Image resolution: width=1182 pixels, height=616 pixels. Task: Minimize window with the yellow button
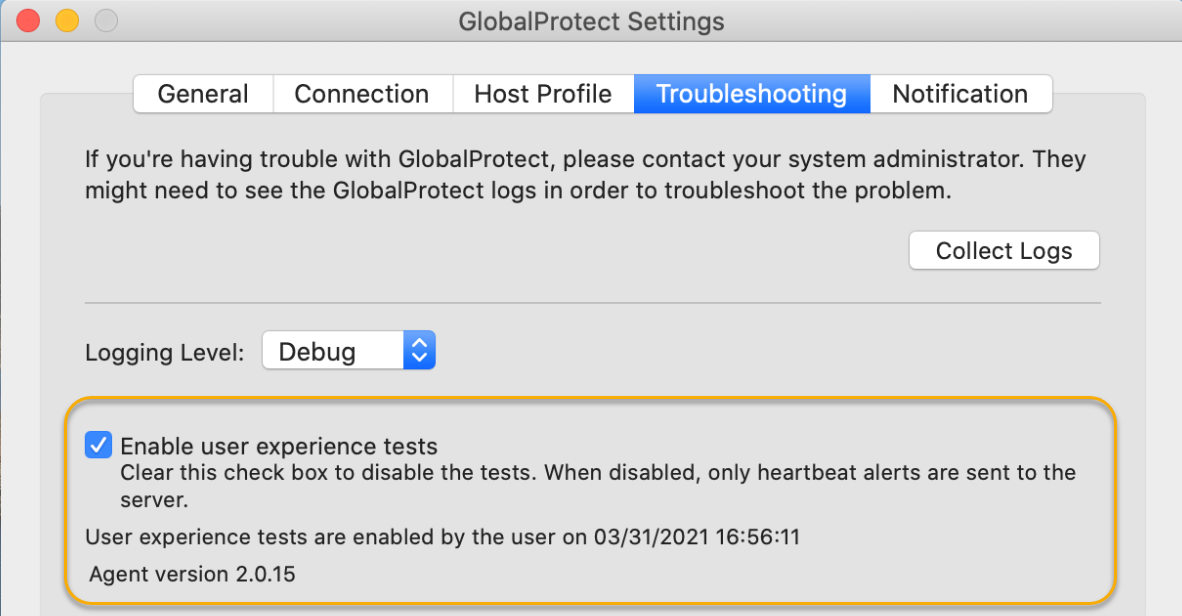click(x=67, y=20)
